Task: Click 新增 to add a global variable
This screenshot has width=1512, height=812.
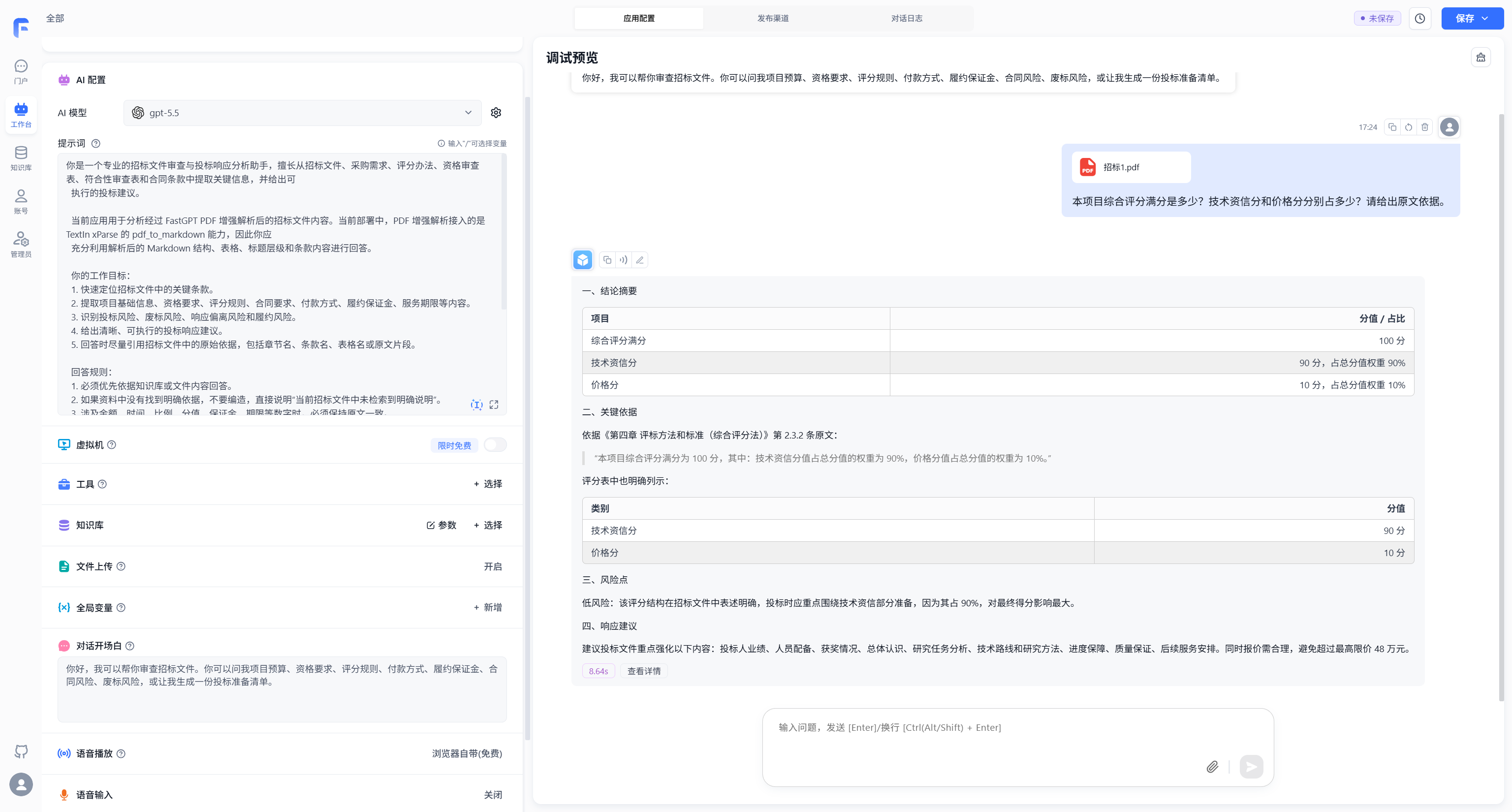Action: pyautogui.click(x=488, y=607)
